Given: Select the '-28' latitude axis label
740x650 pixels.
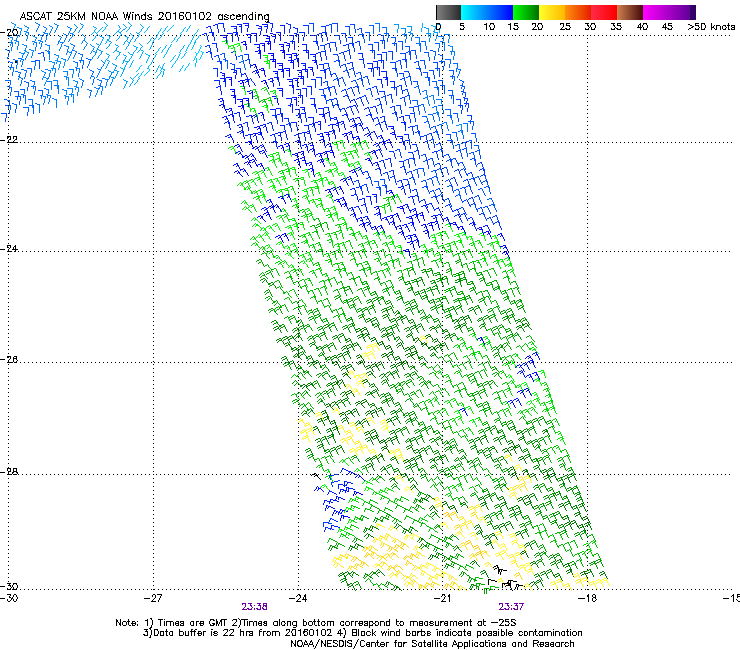Looking at the screenshot, I should pyautogui.click(x=9, y=472).
